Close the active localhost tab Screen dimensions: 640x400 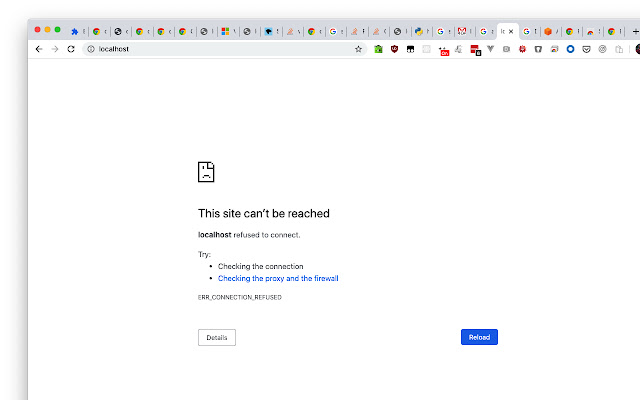point(511,31)
